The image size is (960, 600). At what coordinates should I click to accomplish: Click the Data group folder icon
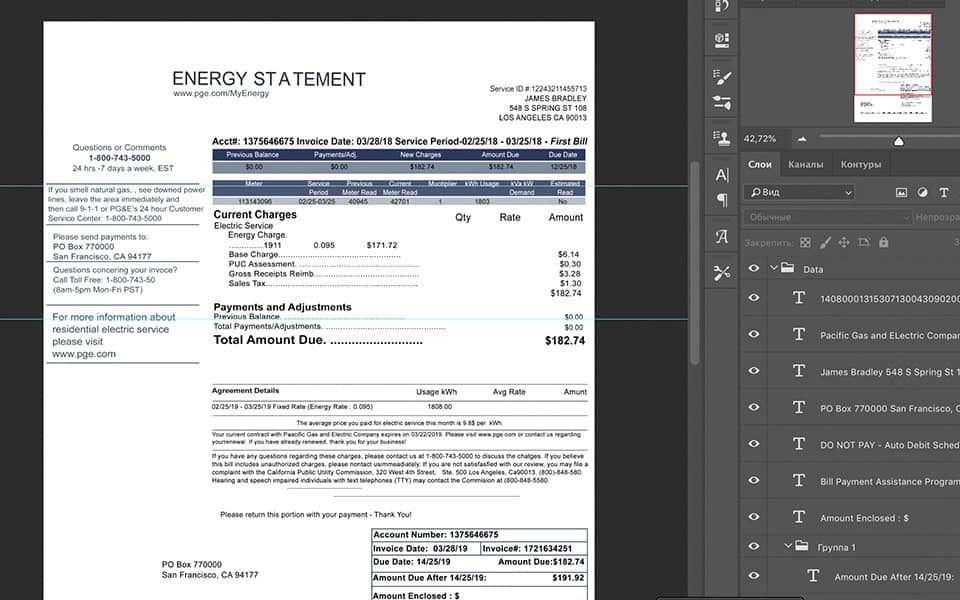click(x=787, y=268)
